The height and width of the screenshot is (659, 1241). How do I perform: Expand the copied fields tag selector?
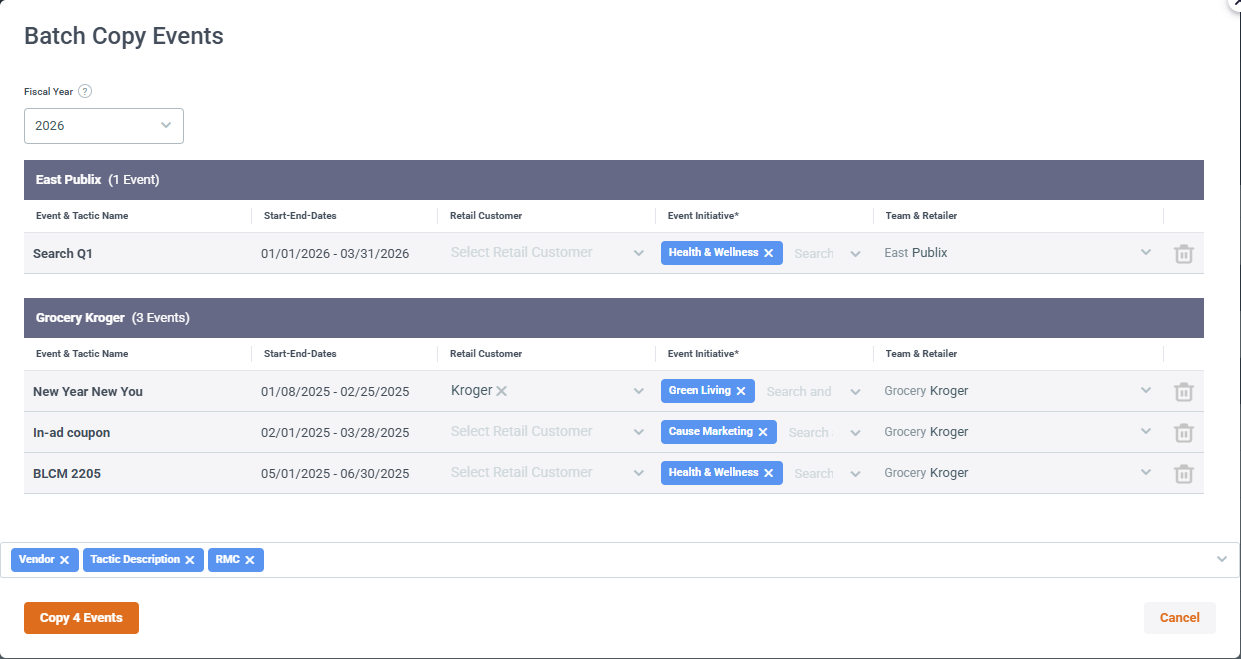pyautogui.click(x=1221, y=560)
